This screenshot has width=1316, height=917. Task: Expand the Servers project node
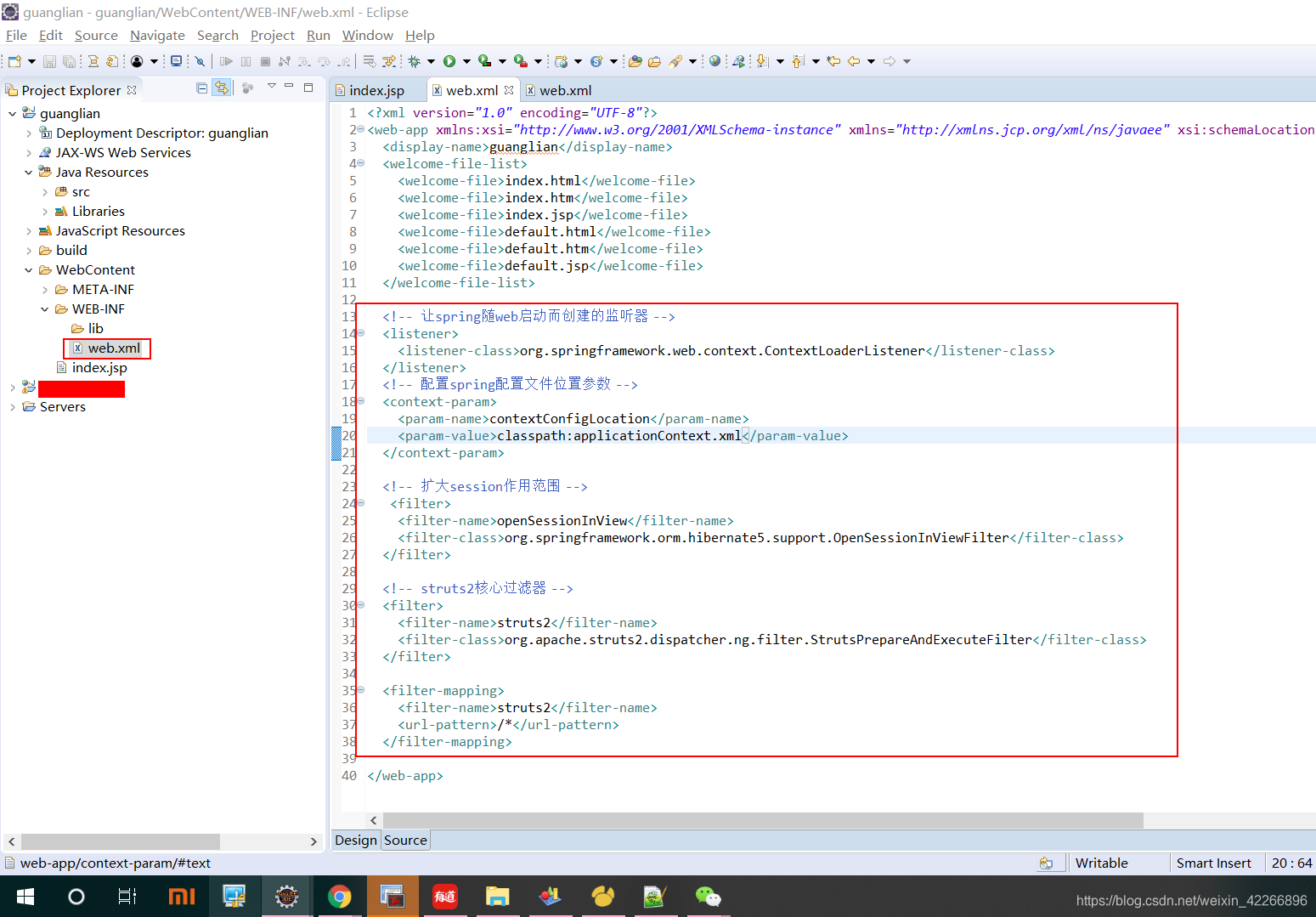pos(12,407)
